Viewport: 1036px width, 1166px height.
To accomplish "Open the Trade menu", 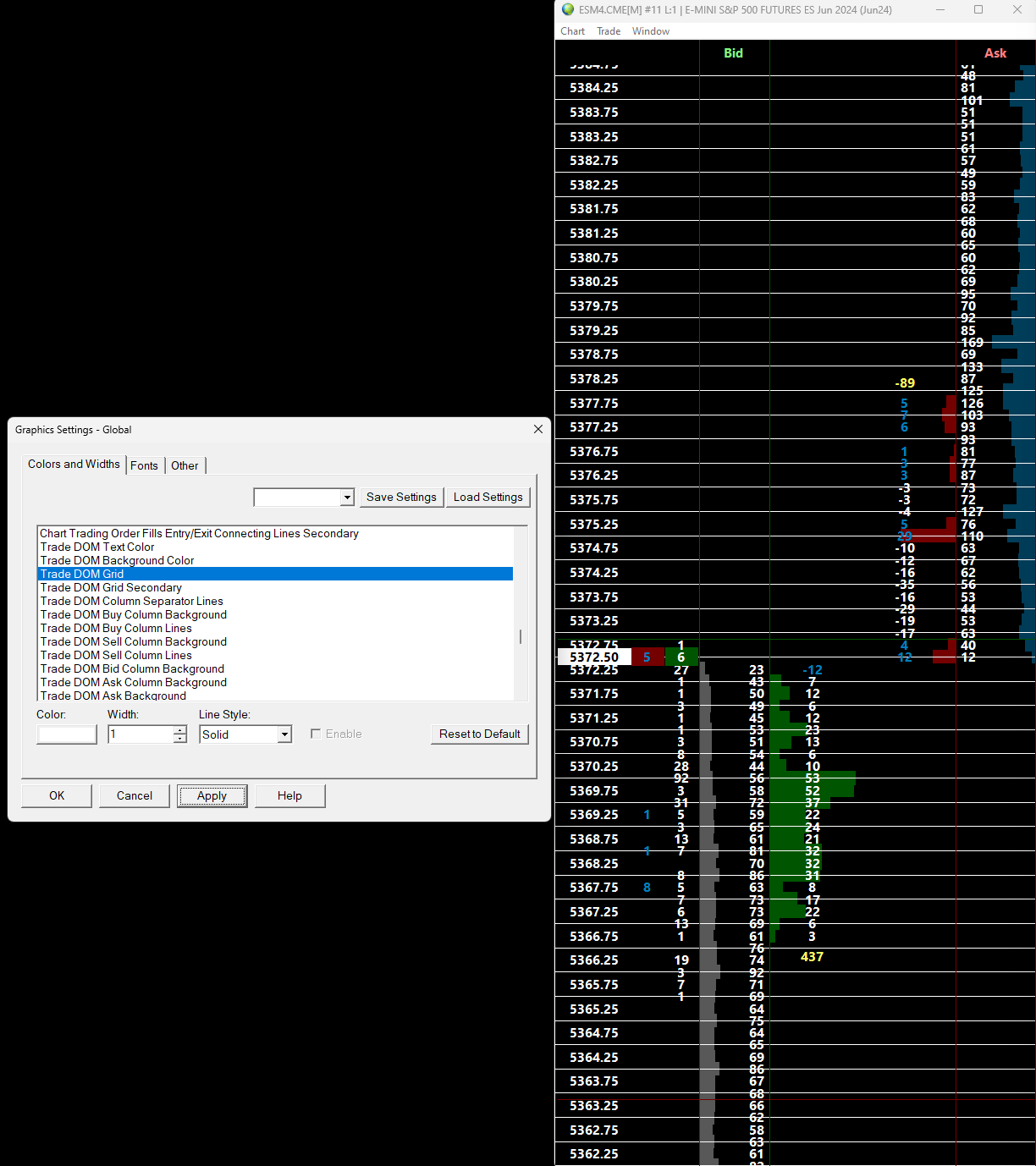I will point(608,31).
